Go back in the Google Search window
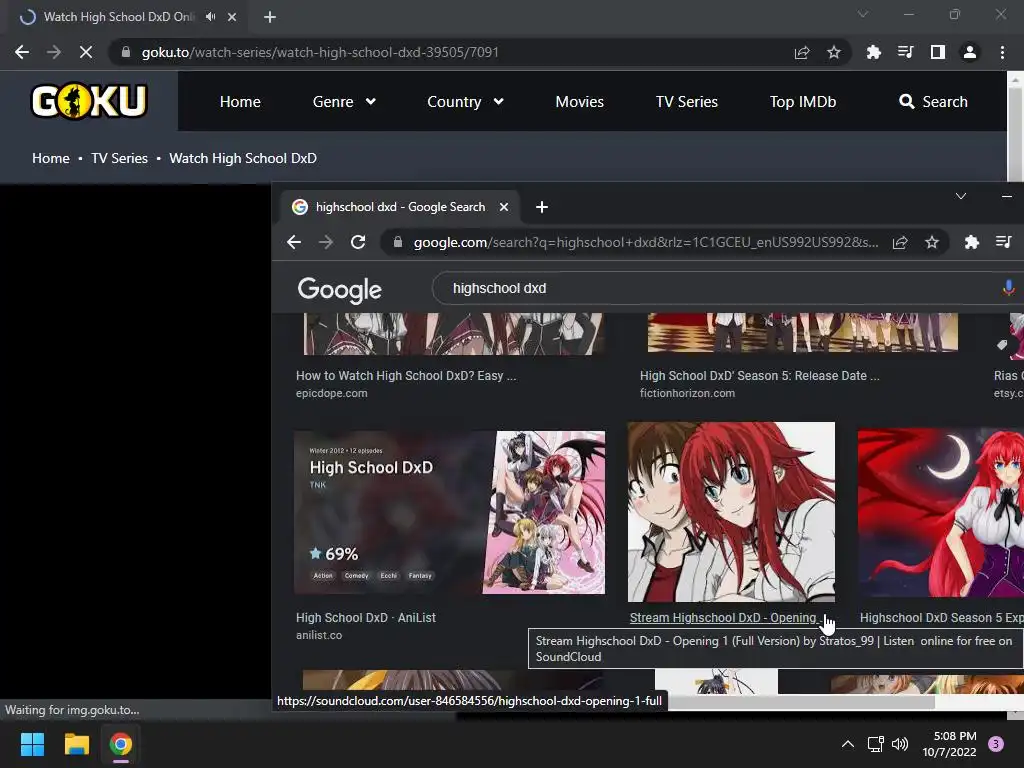The width and height of the screenshot is (1024, 768). tap(294, 242)
